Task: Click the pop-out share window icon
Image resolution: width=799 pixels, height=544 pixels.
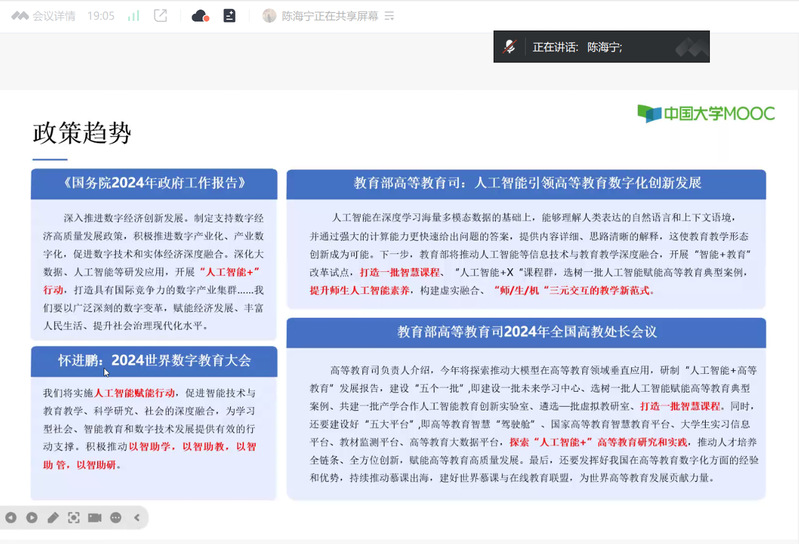Action: [x=161, y=16]
